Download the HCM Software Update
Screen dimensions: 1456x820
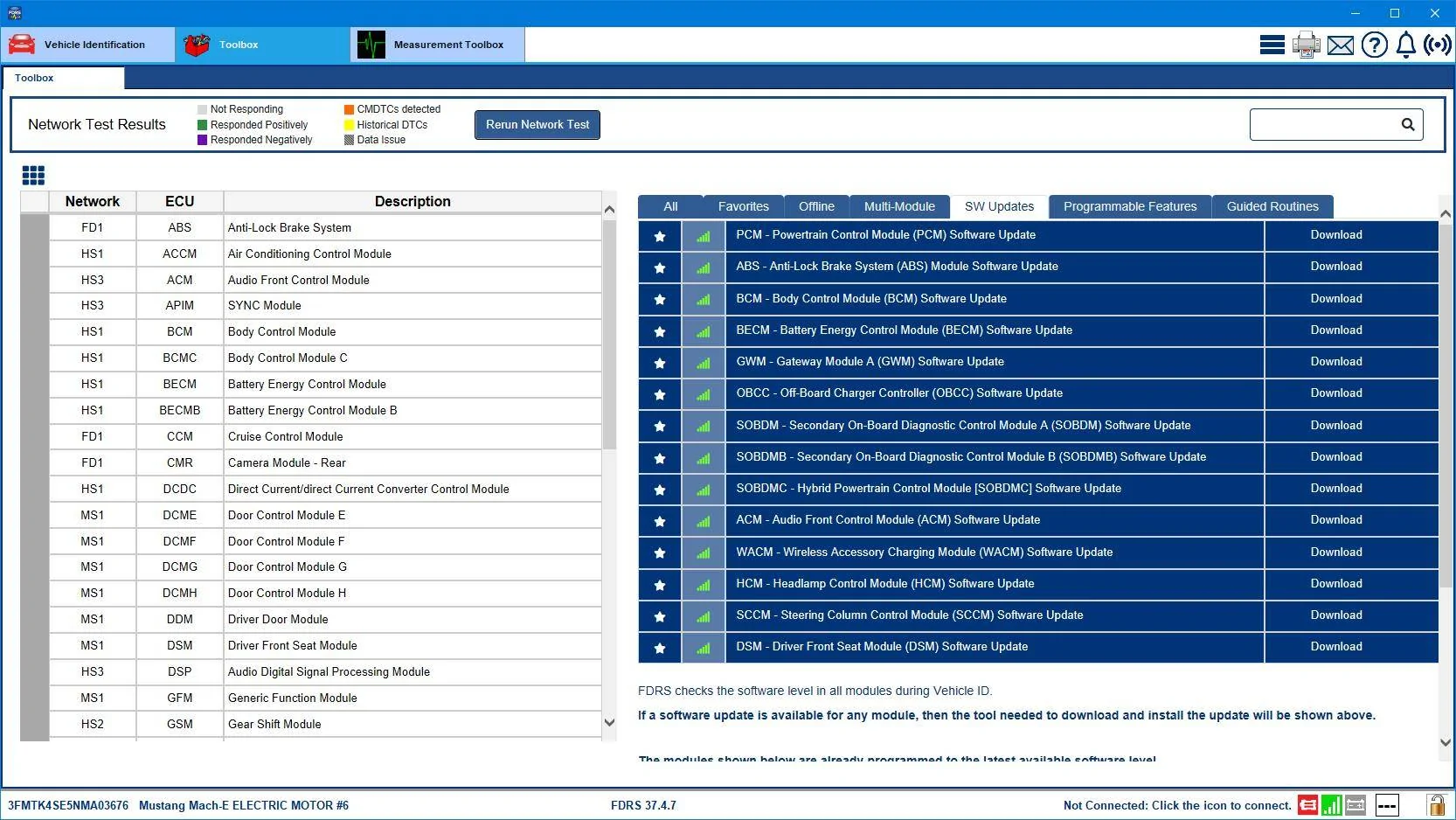pyautogui.click(x=1336, y=584)
